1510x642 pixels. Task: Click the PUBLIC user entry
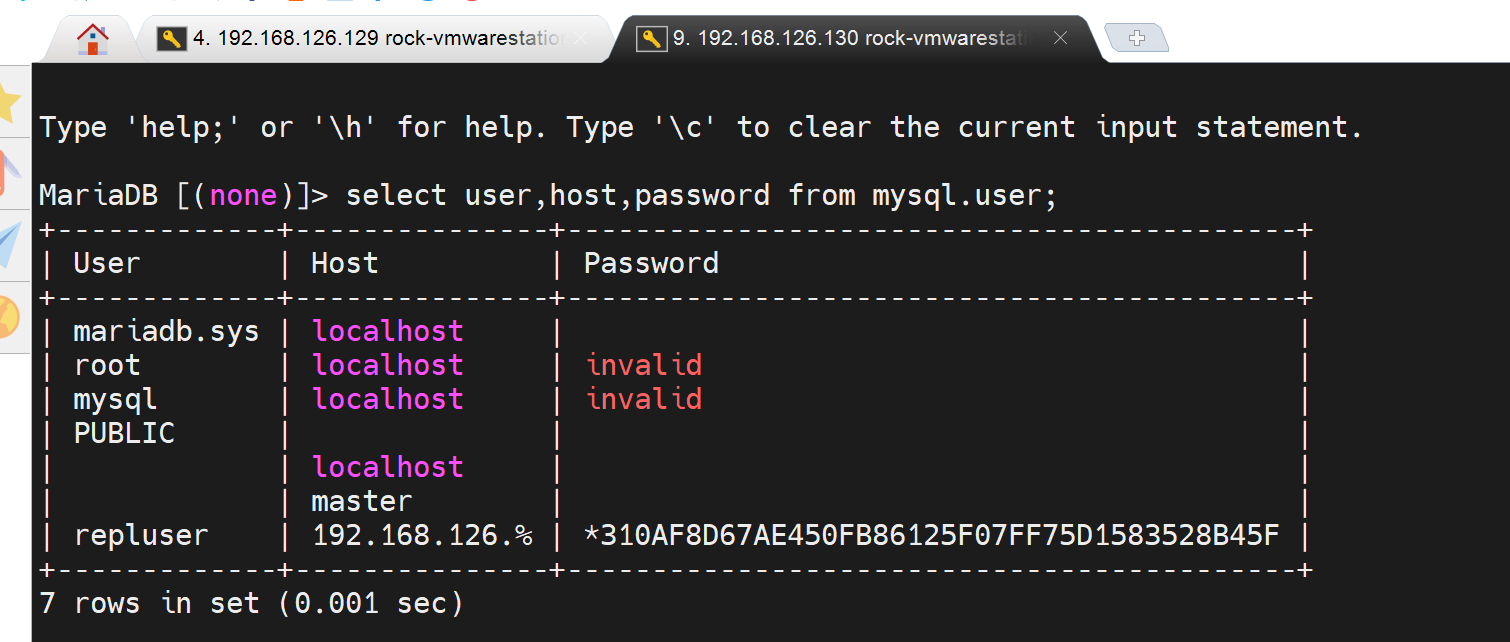coord(124,433)
